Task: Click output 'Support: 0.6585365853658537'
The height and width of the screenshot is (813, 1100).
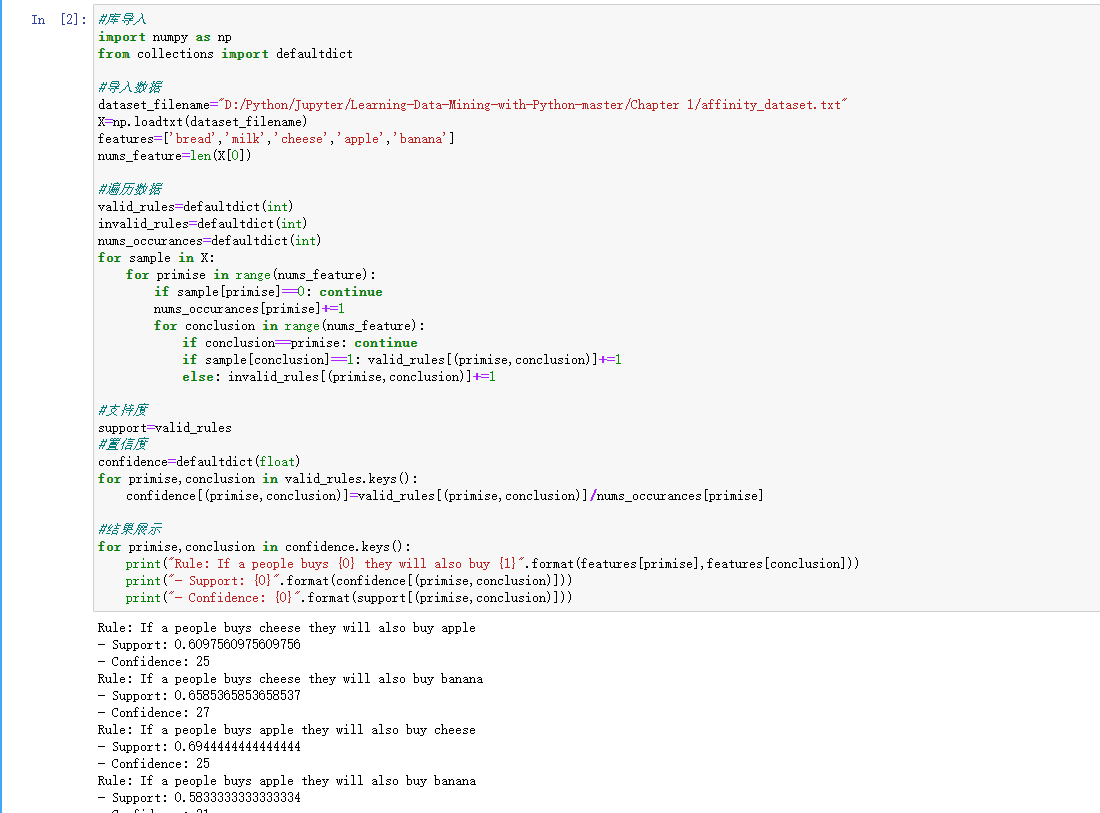Action: click(x=206, y=696)
